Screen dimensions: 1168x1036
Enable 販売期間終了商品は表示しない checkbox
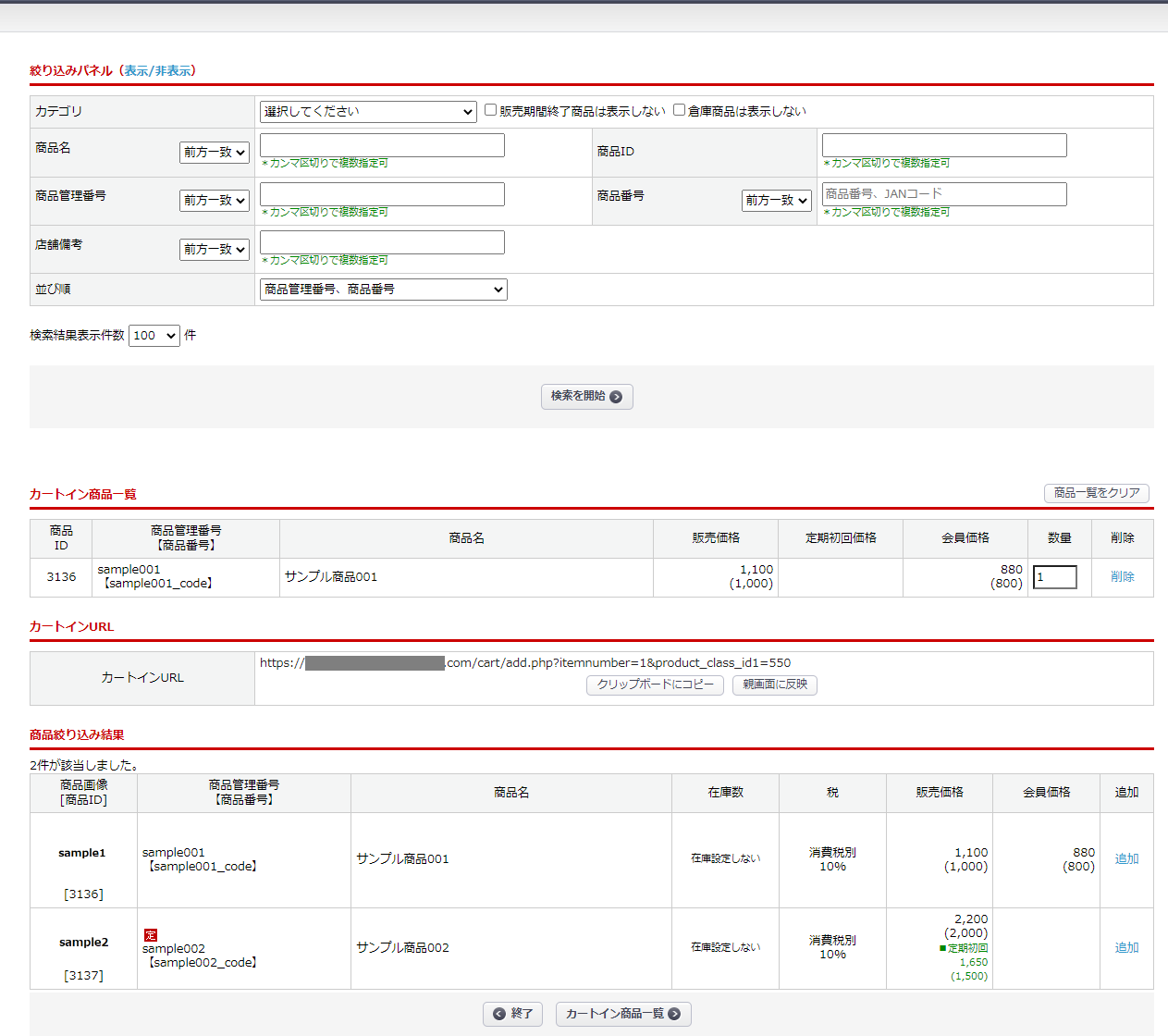click(x=491, y=110)
